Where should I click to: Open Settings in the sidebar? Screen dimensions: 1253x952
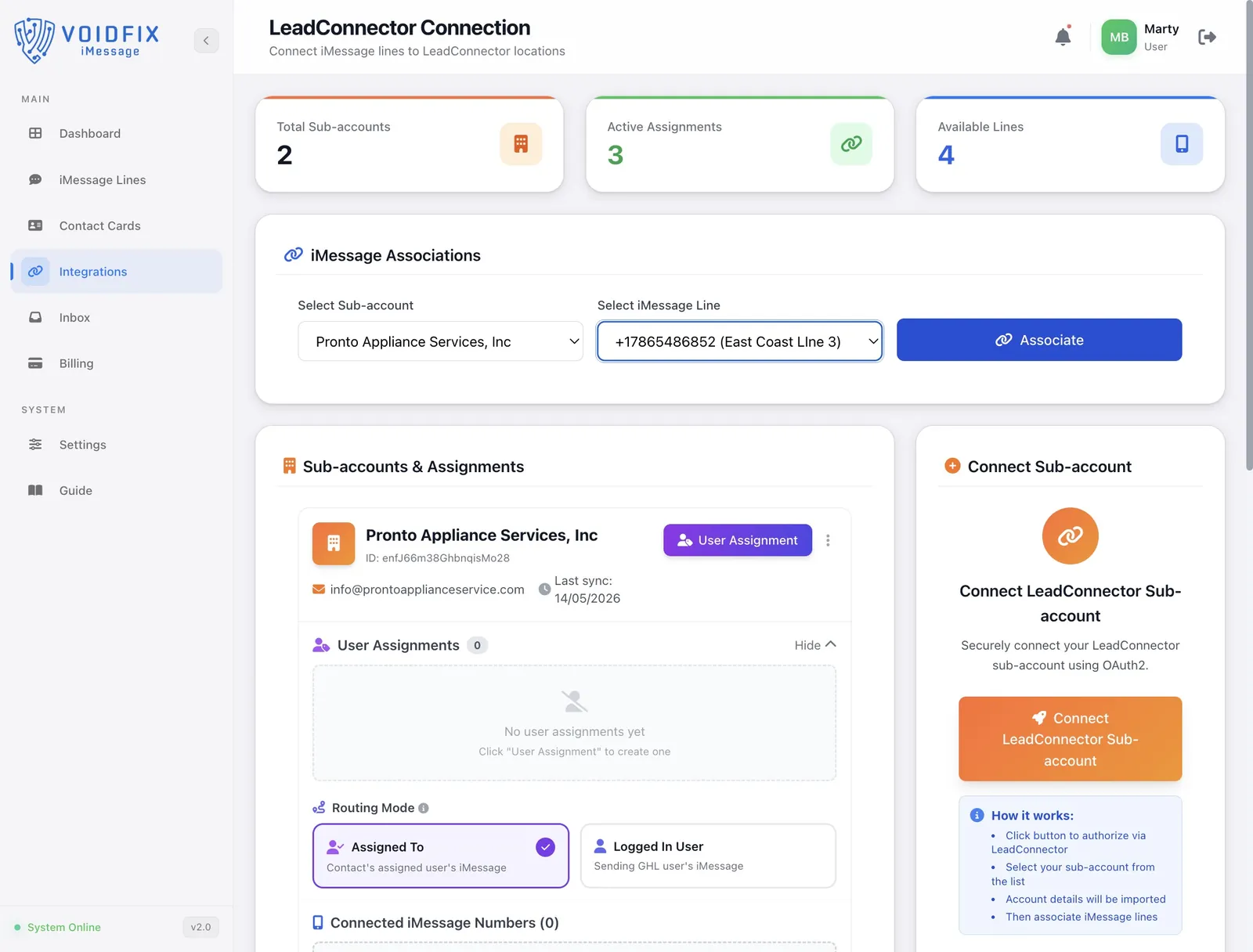pos(117,445)
